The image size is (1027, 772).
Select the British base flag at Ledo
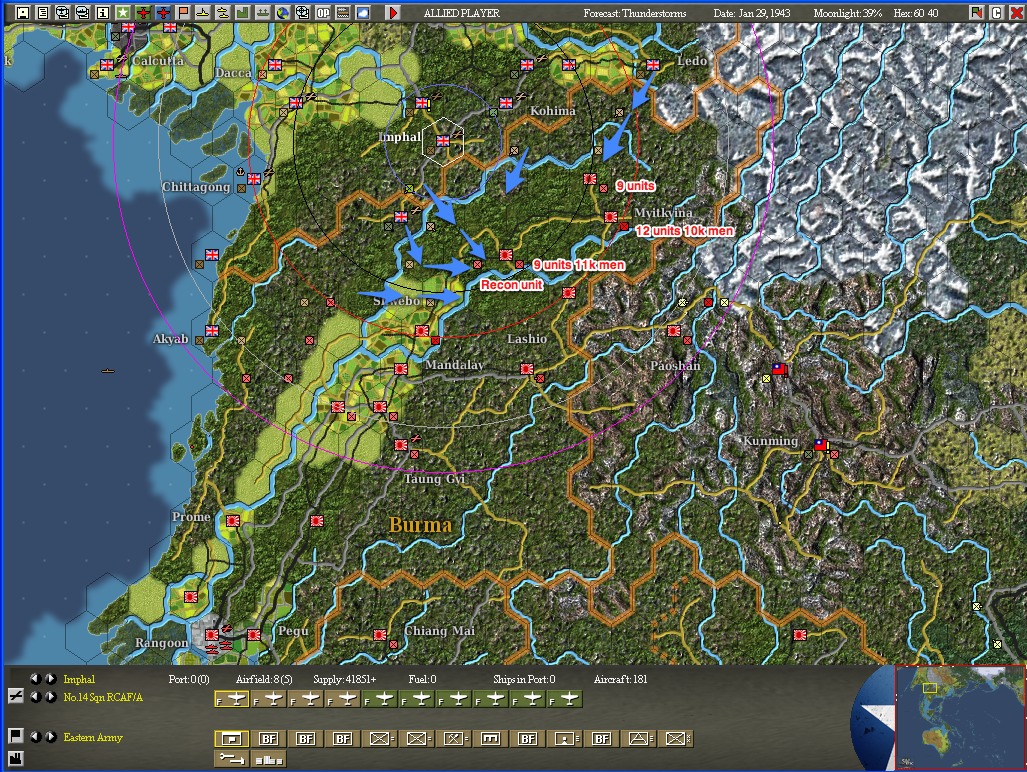pyautogui.click(x=653, y=64)
